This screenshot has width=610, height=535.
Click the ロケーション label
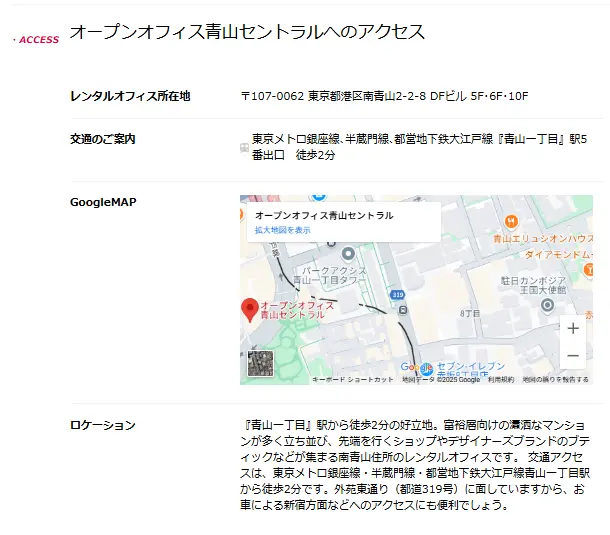click(x=103, y=425)
